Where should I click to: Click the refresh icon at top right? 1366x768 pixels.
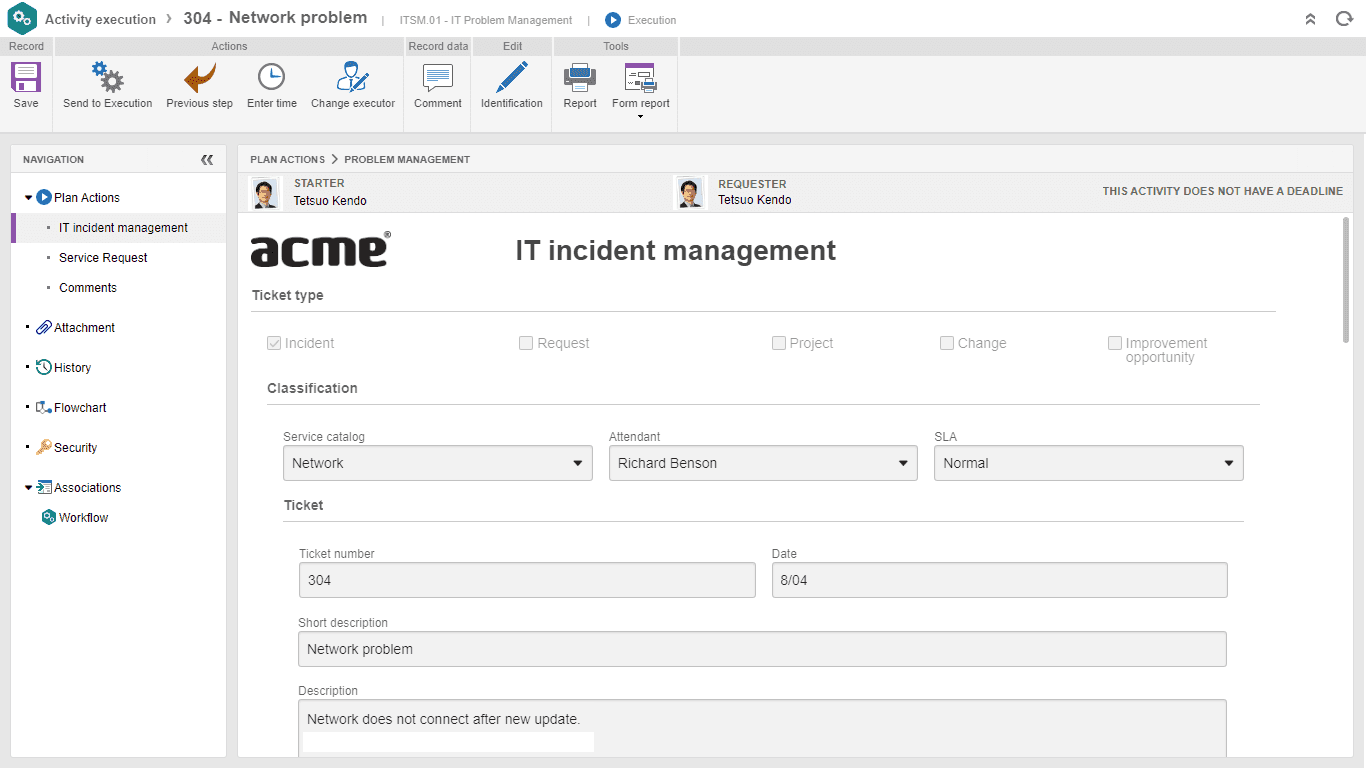pyautogui.click(x=1344, y=19)
